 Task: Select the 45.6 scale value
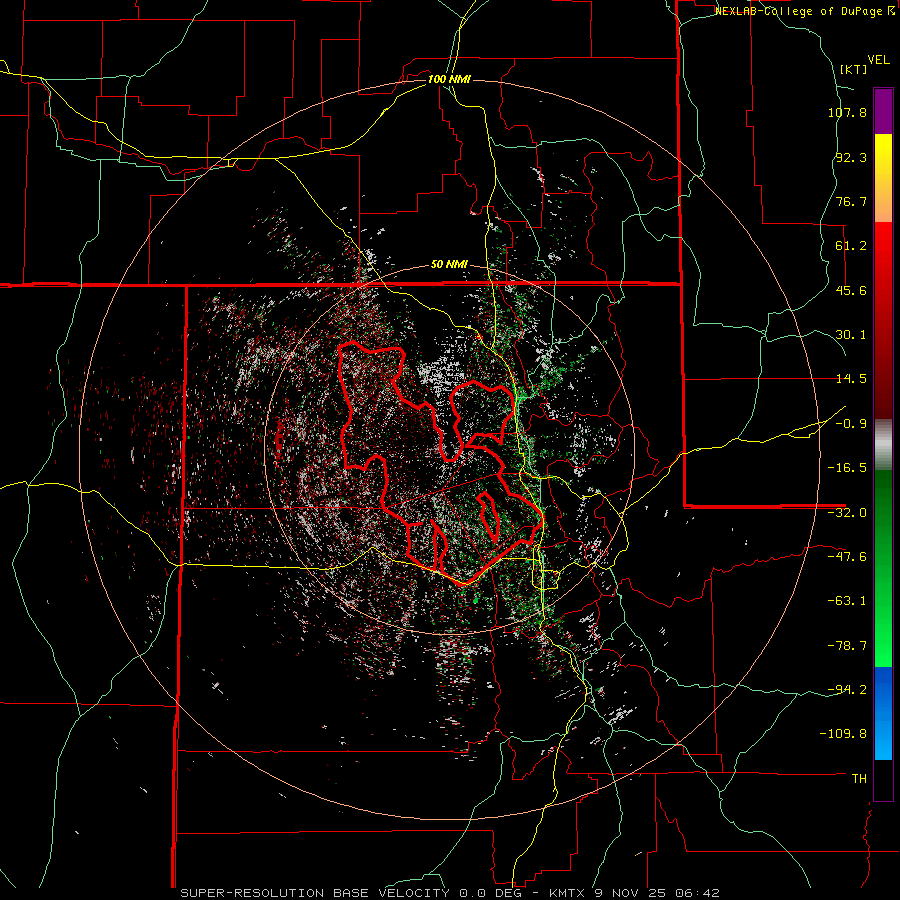(x=851, y=290)
